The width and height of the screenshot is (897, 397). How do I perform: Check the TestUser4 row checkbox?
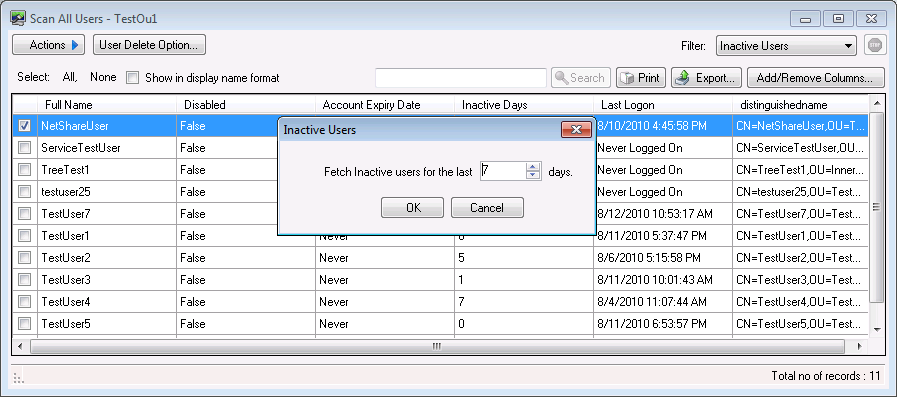25,302
